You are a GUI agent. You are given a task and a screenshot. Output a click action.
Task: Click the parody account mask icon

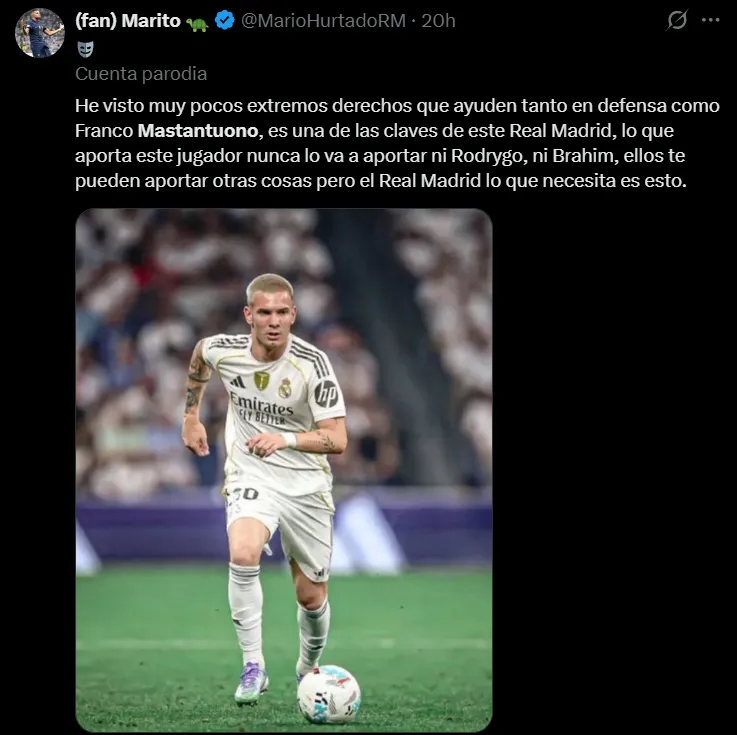pos(86,48)
